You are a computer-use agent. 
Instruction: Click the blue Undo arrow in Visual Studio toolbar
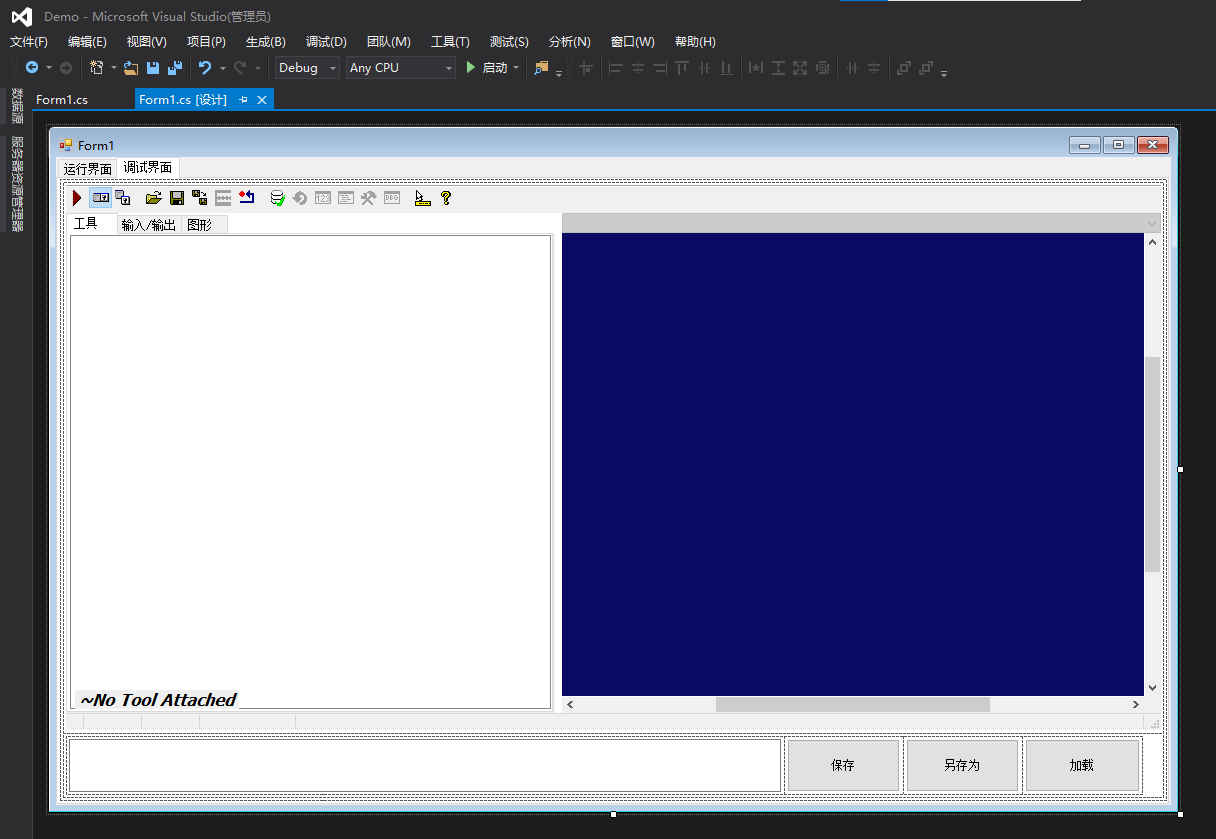(204, 67)
